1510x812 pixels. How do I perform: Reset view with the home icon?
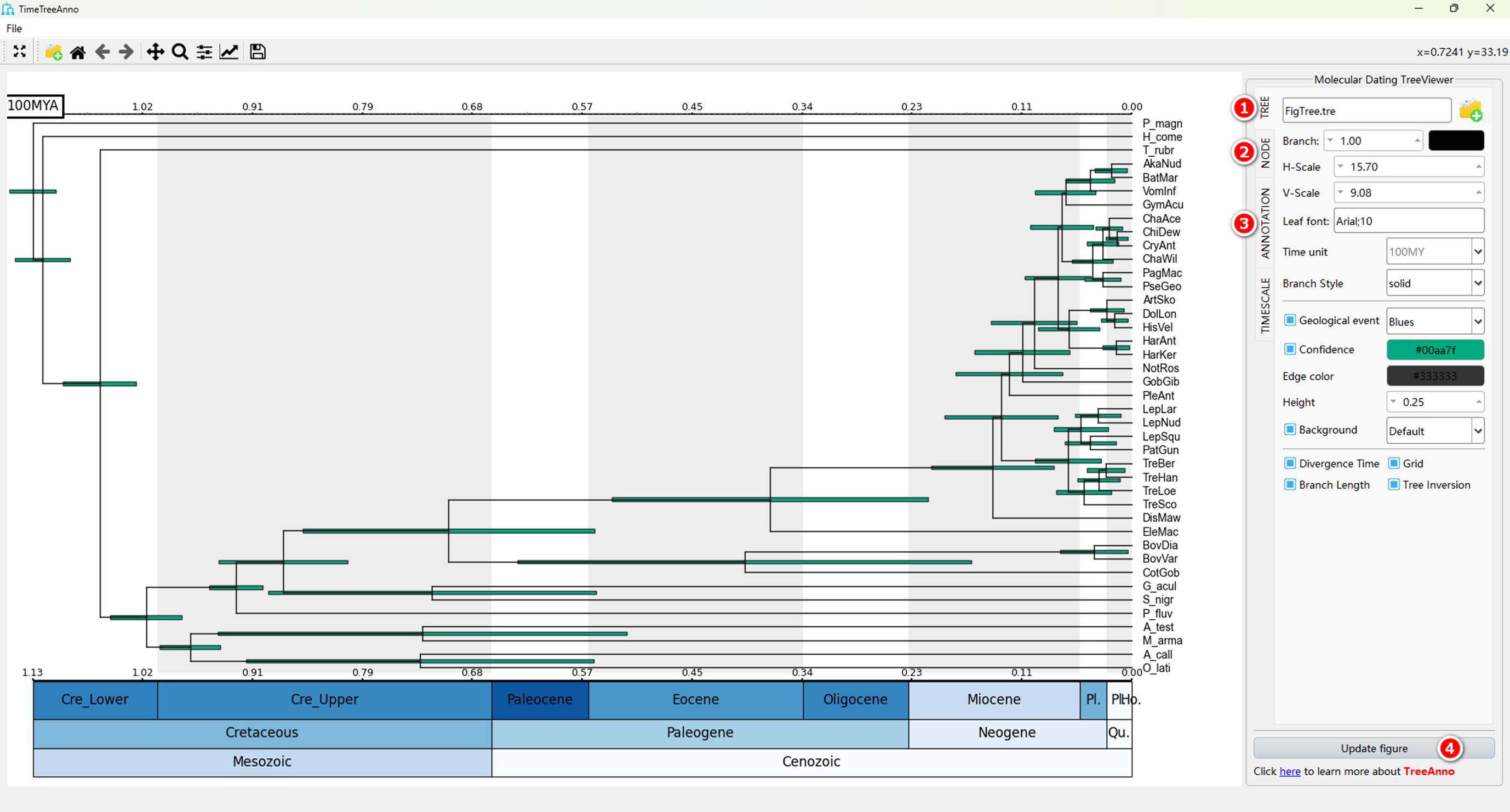pyautogui.click(x=78, y=52)
